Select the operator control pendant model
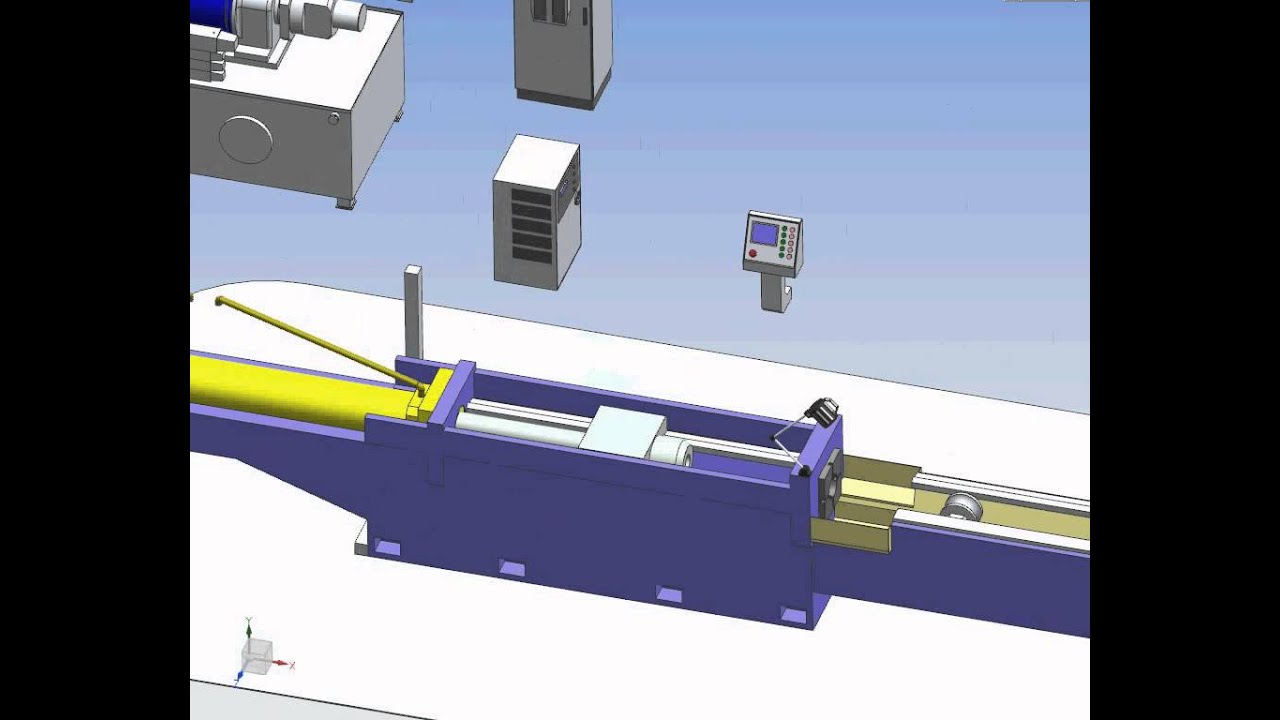 tap(773, 260)
